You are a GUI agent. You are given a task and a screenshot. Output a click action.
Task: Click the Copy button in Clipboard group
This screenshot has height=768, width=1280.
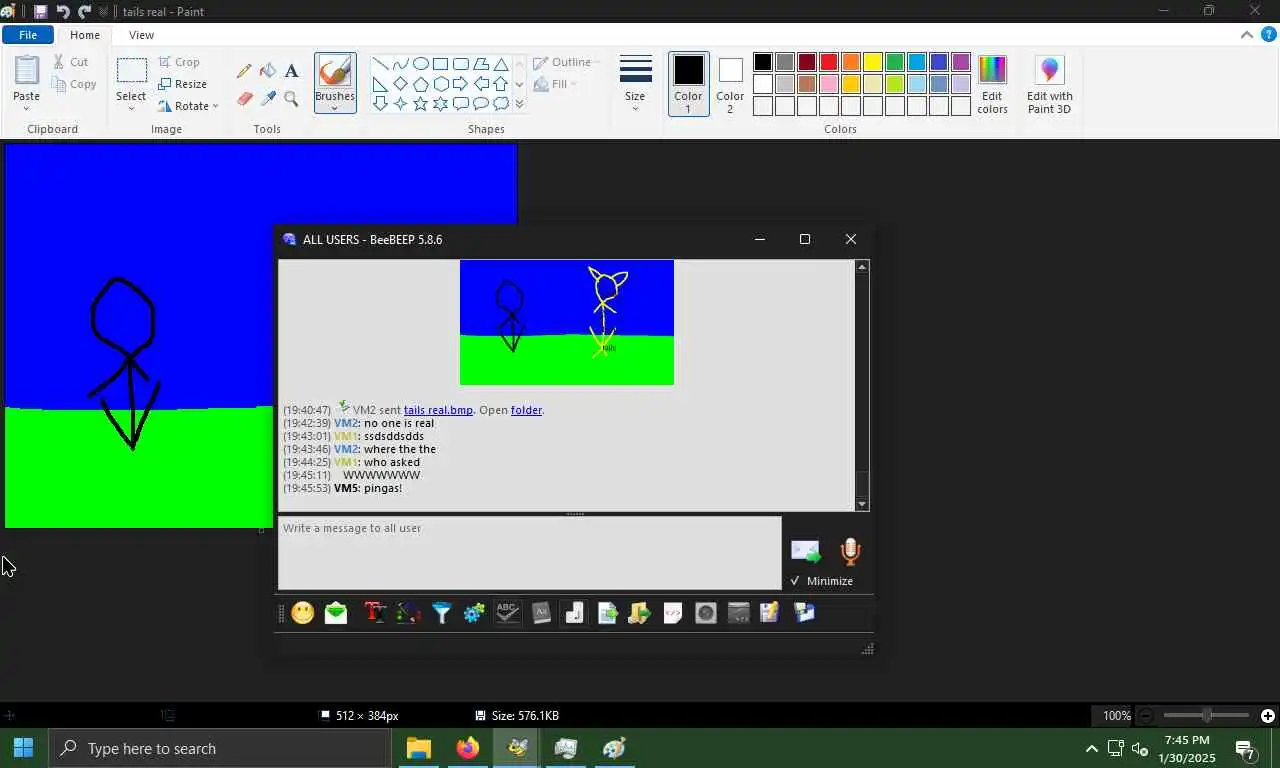point(75,84)
